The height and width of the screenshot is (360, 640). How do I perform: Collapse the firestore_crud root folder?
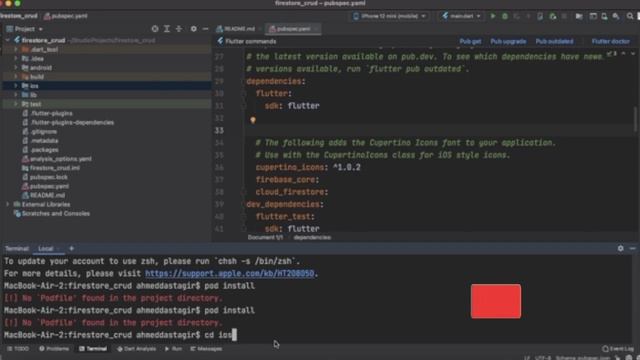pyautogui.click(x=8, y=40)
